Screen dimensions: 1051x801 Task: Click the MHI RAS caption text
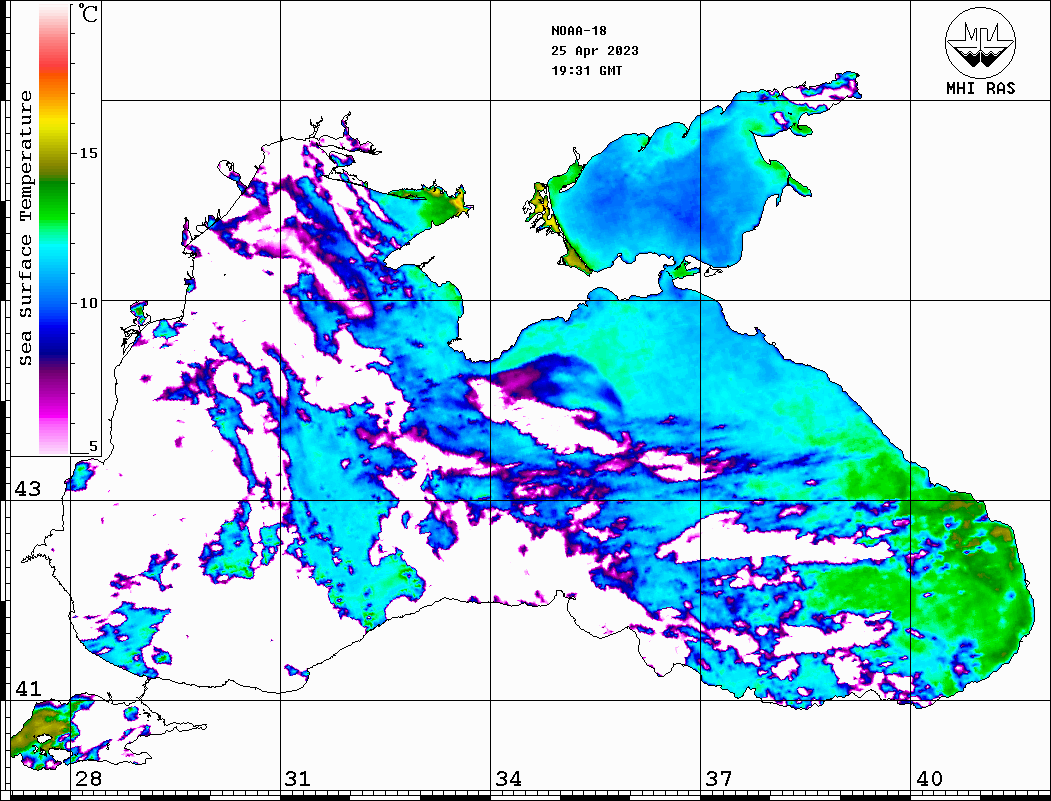point(980,88)
